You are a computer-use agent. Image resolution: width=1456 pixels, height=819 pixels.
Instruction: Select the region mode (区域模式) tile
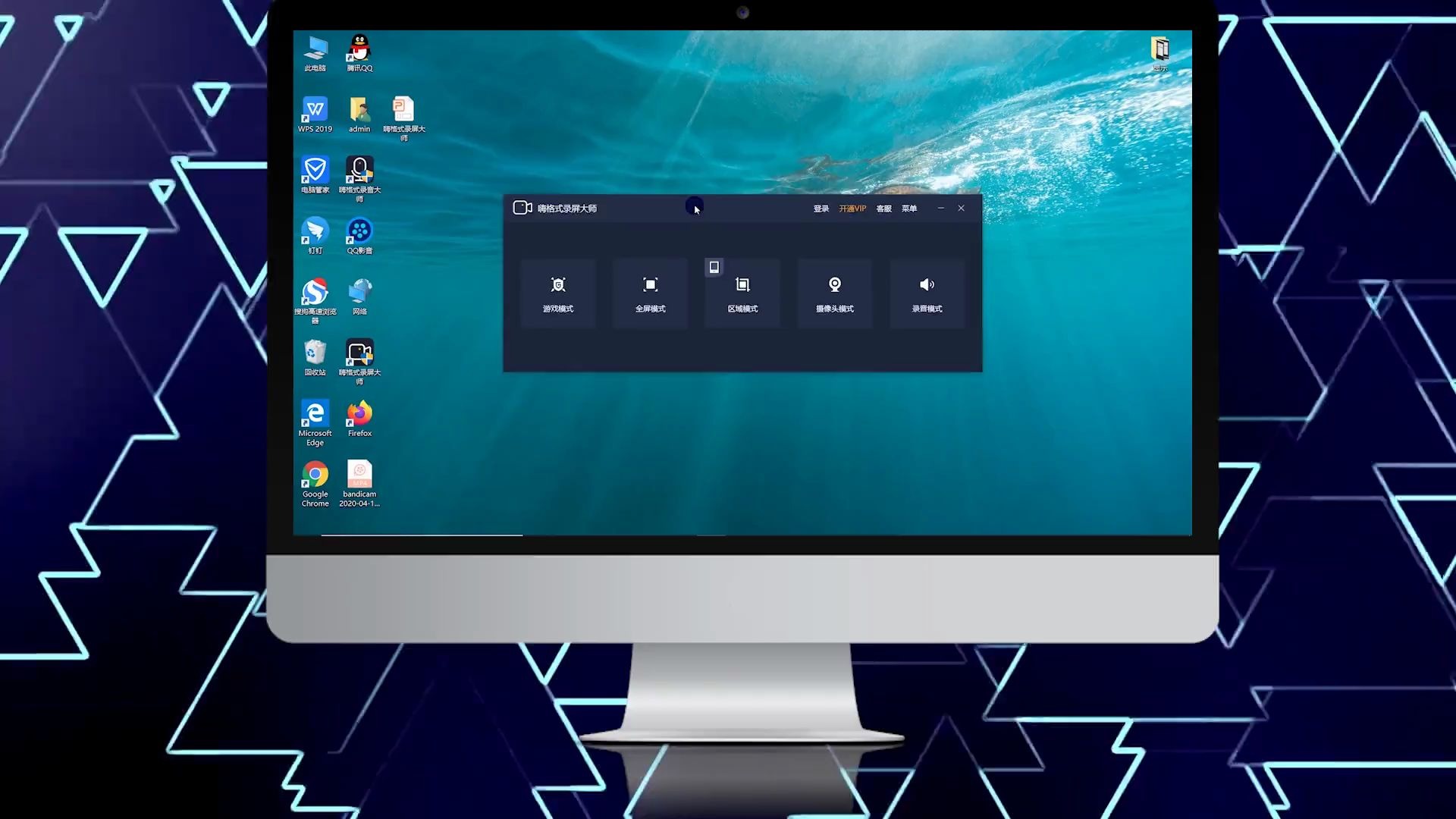[x=742, y=295]
